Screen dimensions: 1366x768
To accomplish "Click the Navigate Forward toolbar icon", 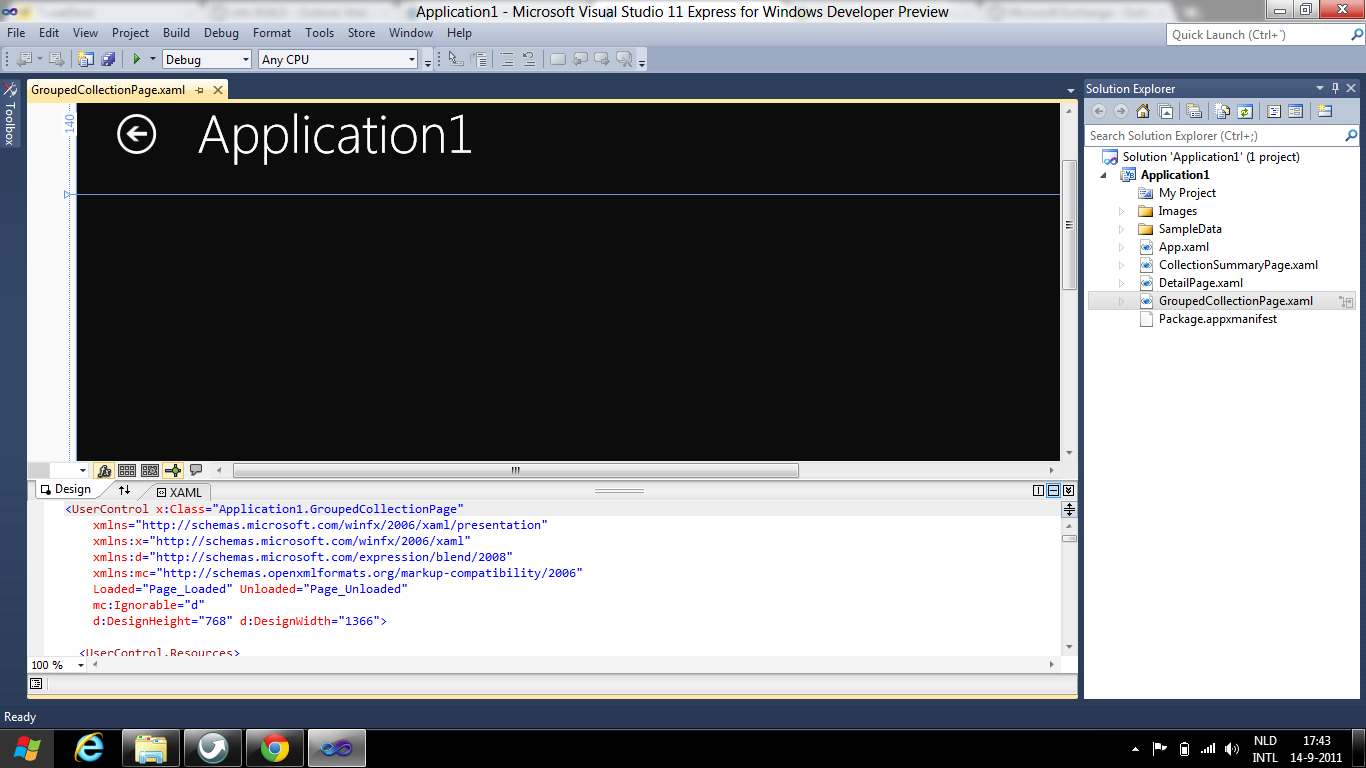I will pos(56,60).
